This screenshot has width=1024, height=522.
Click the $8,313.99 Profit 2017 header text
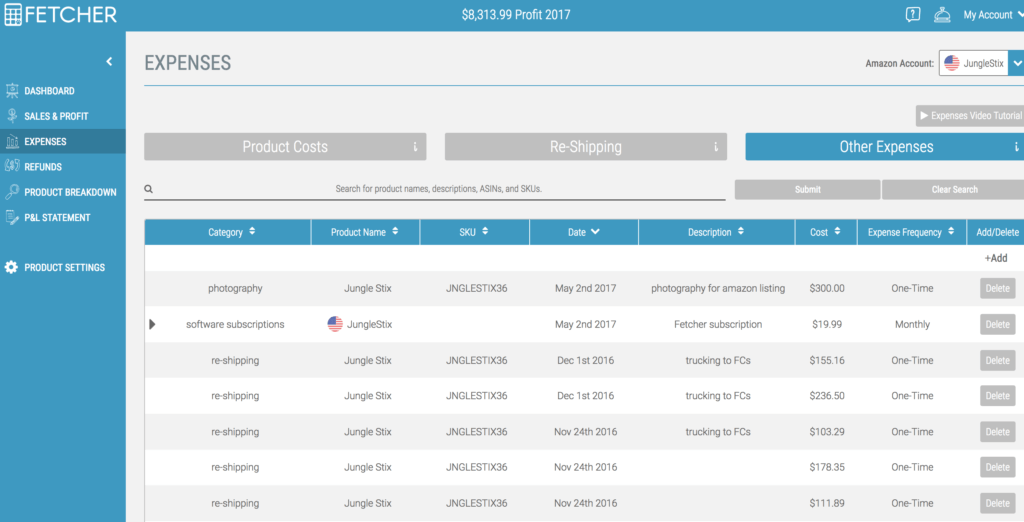coord(516,14)
